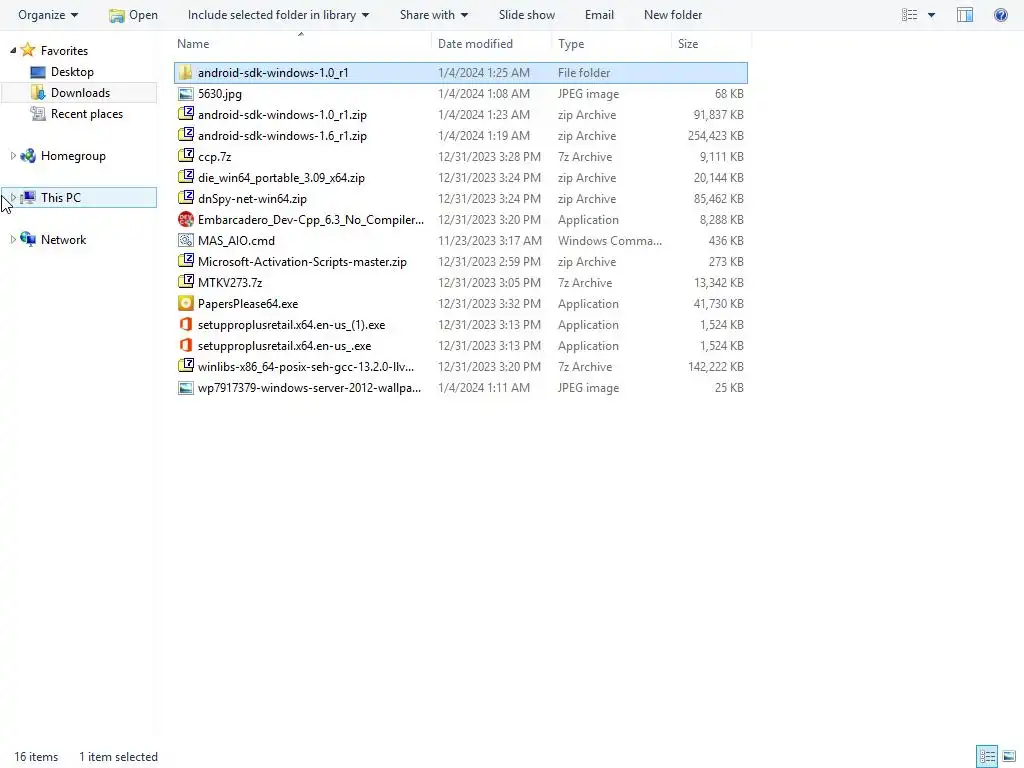Switch to details view in status bar
This screenshot has width=1024, height=768.
pyautogui.click(x=987, y=756)
